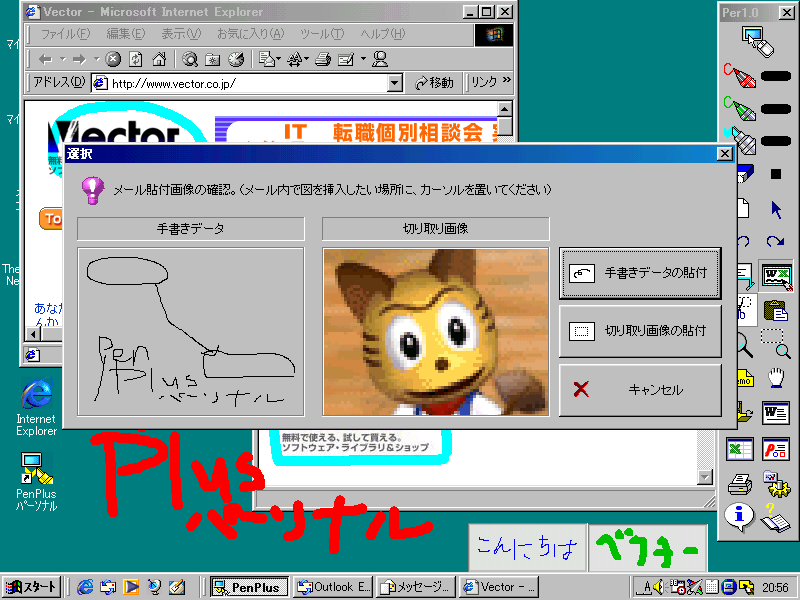Open the View menu in Internet Explorer
The width and height of the screenshot is (800, 600).
click(x=181, y=34)
